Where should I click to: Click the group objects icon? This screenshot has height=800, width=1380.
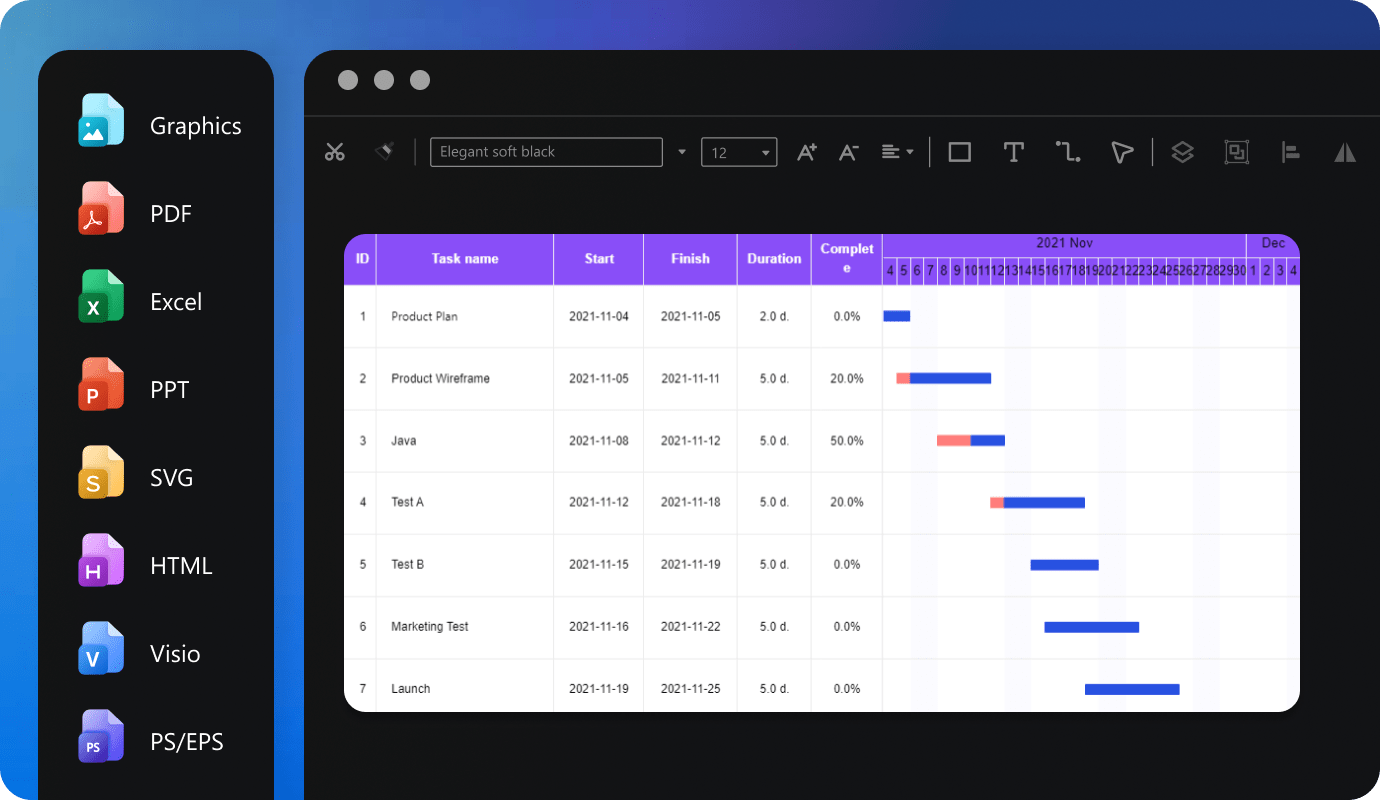1237,152
